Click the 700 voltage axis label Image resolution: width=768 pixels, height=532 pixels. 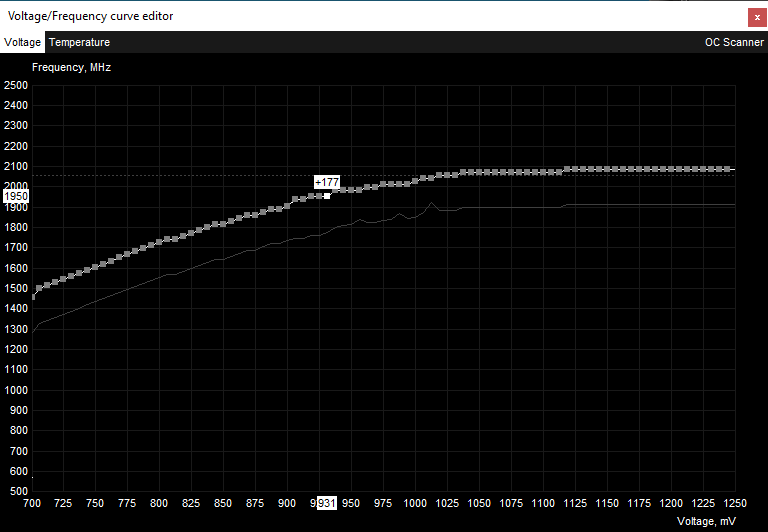(32, 503)
